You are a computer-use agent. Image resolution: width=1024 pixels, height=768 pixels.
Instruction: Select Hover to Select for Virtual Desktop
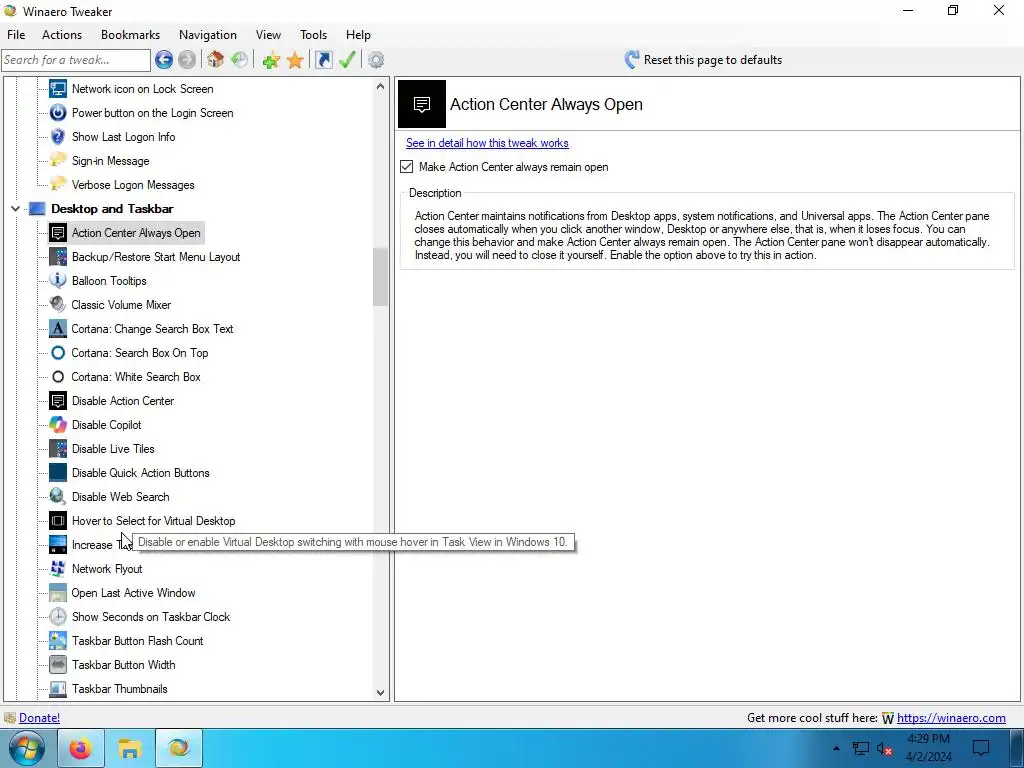153,520
